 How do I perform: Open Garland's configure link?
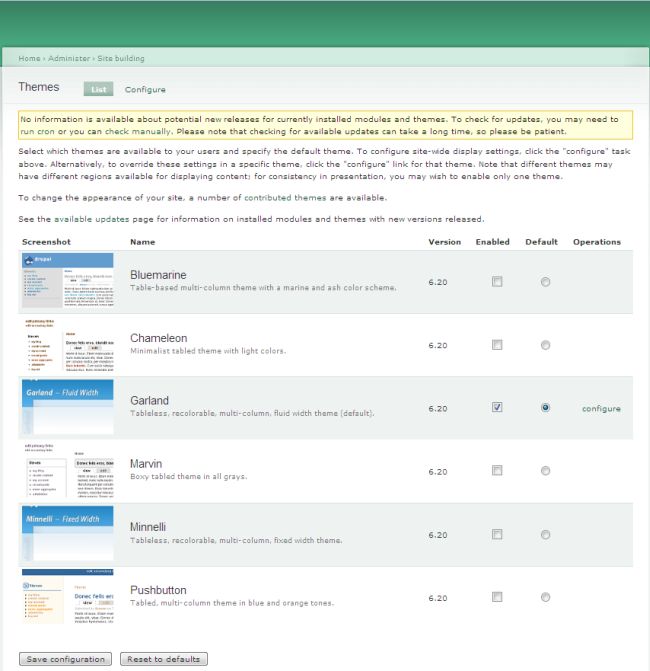click(601, 409)
